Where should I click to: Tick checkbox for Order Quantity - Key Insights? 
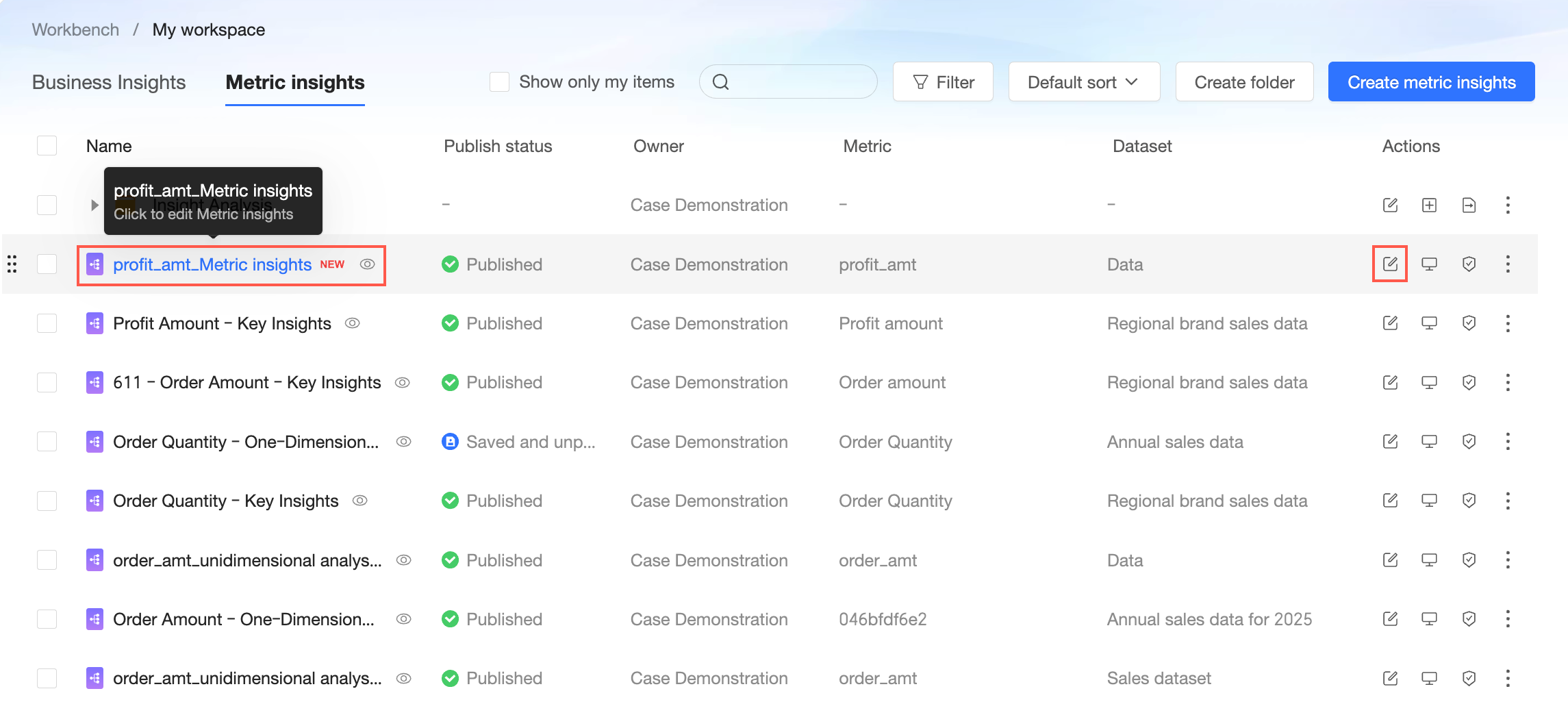point(47,501)
